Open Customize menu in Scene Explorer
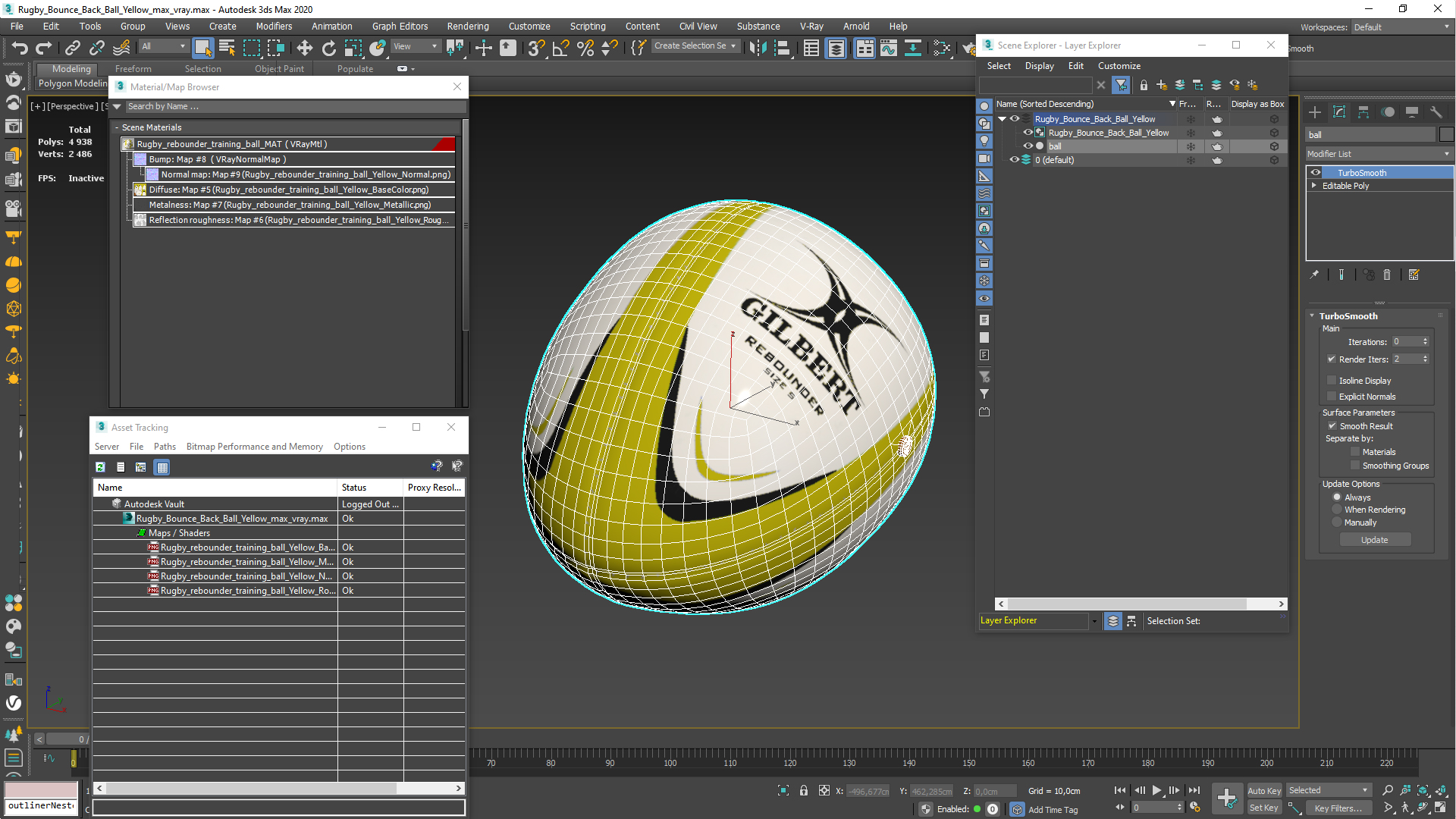 pos(1119,66)
